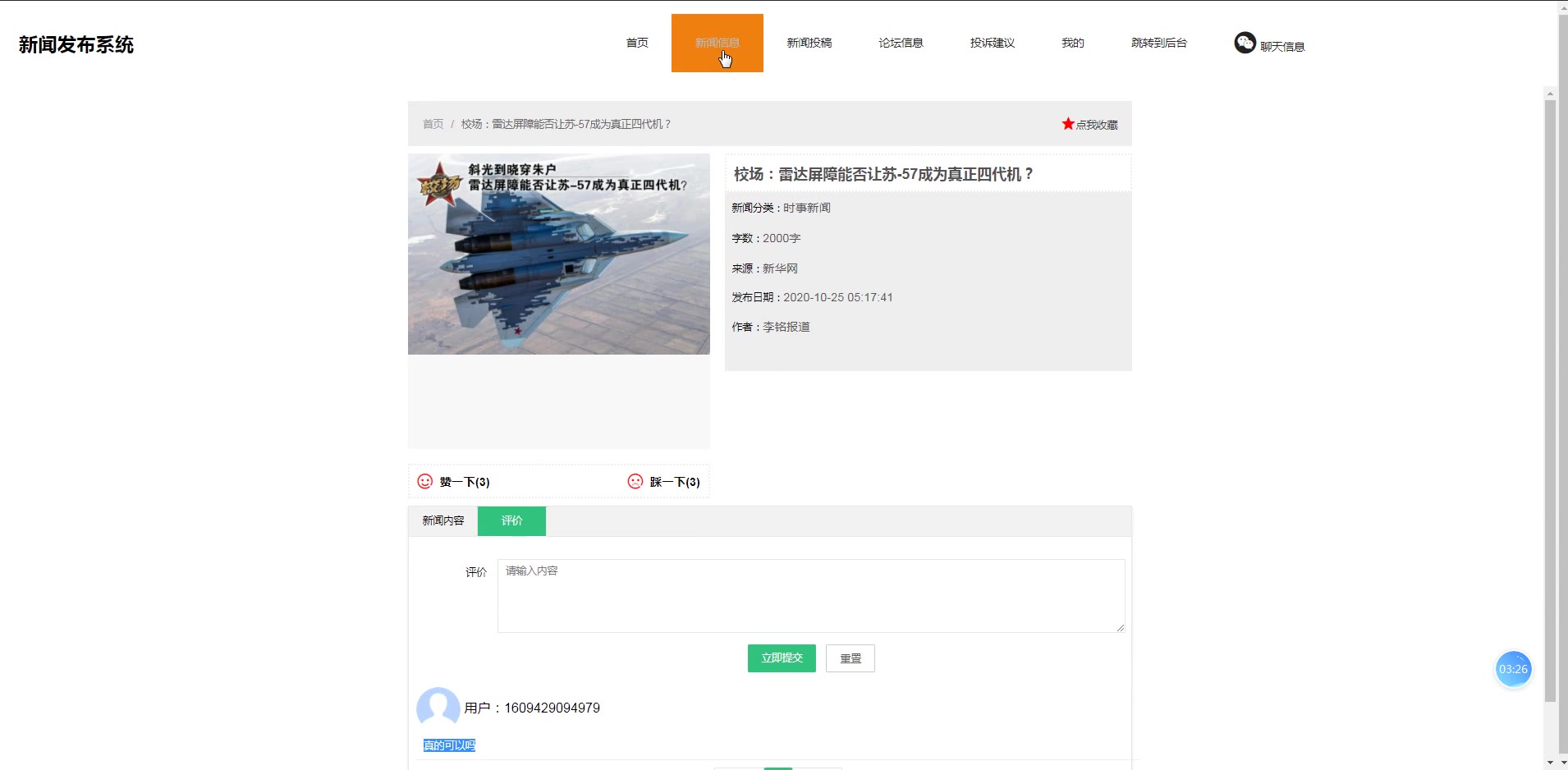Click the 重置 reset button

(x=850, y=658)
